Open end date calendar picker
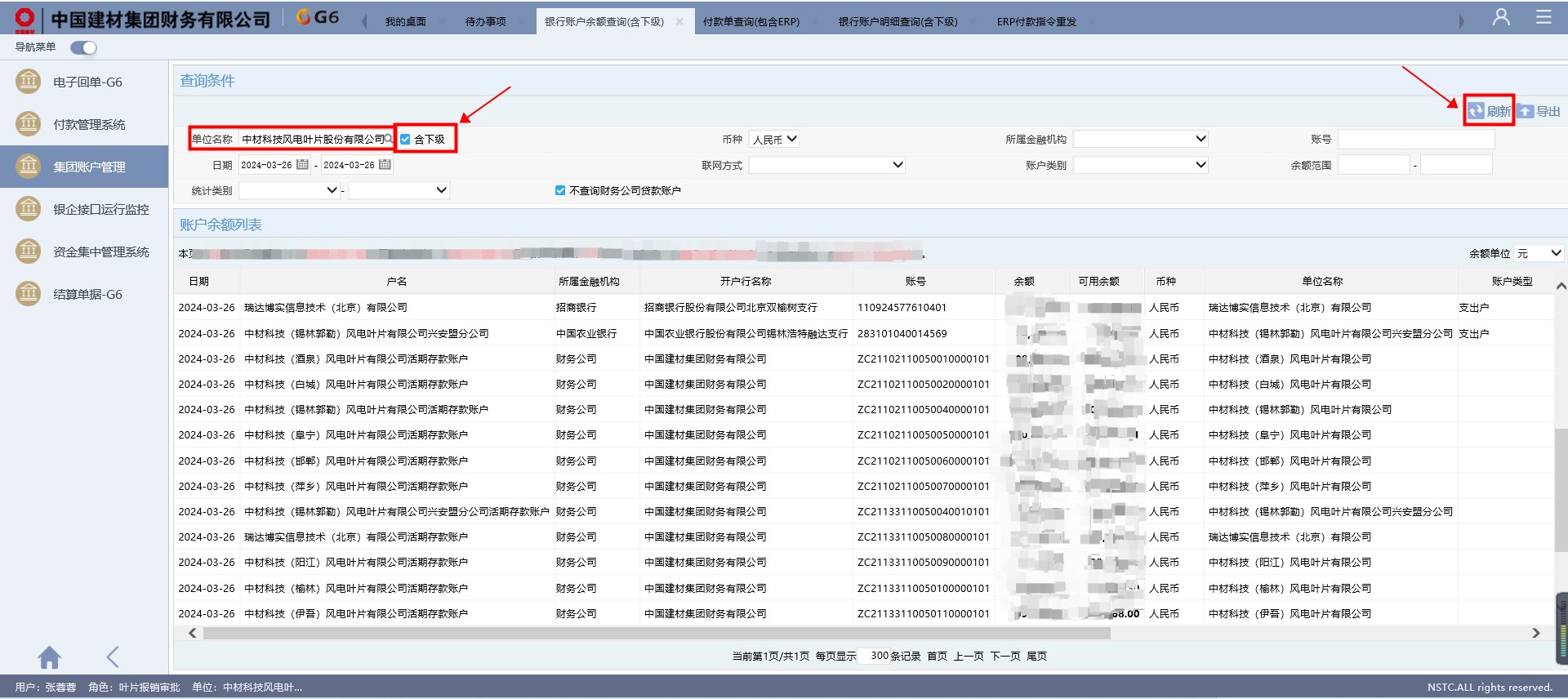1568x699 pixels. pyautogui.click(x=385, y=164)
